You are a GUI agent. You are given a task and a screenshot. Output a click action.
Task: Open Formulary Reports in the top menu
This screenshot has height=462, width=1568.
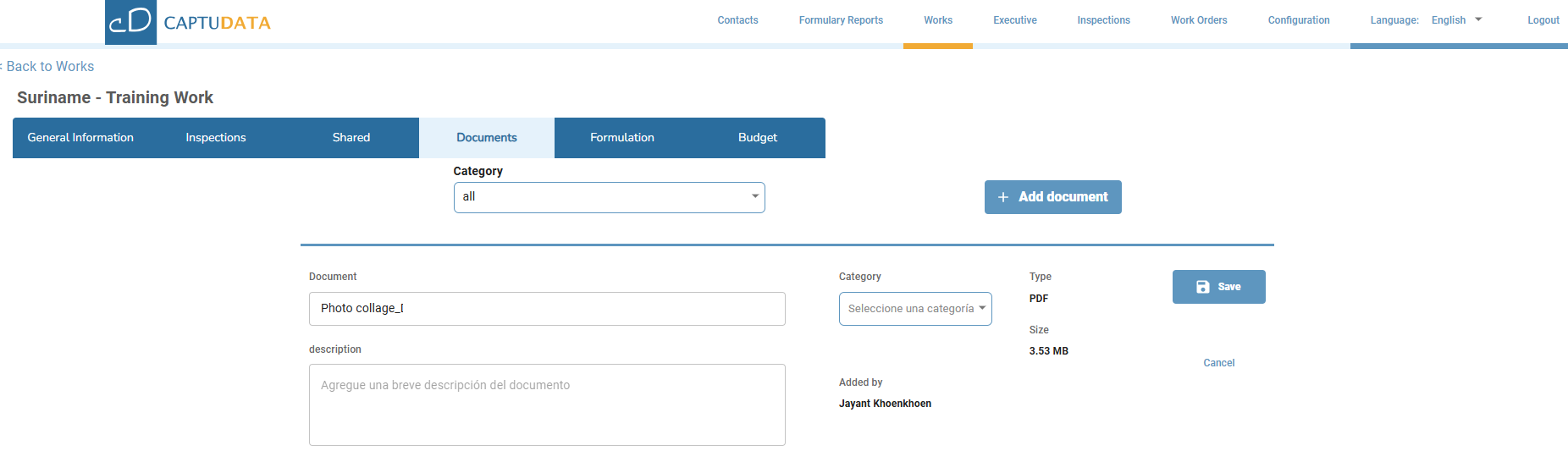(x=841, y=20)
